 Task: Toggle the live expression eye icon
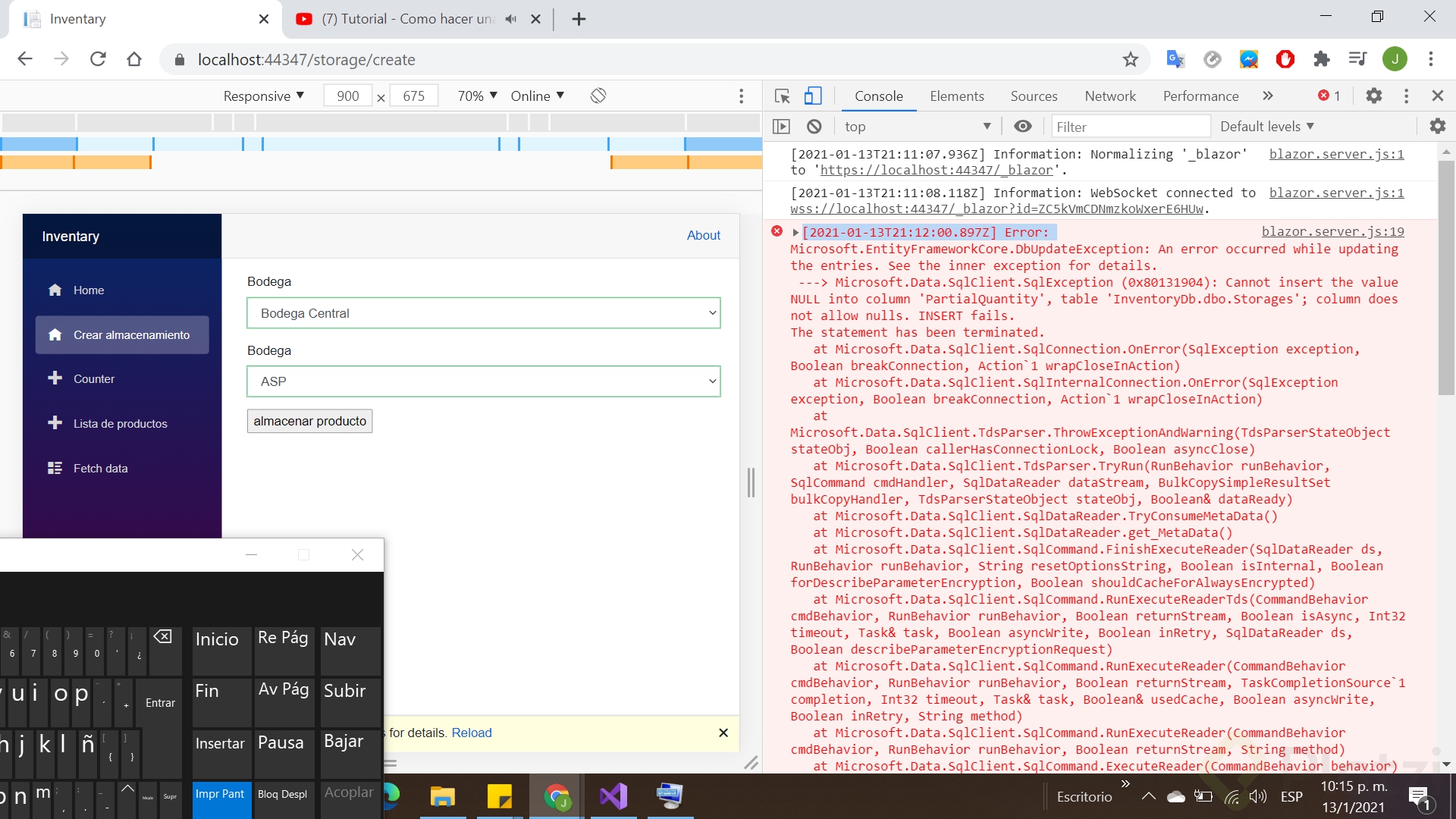click(x=1022, y=127)
